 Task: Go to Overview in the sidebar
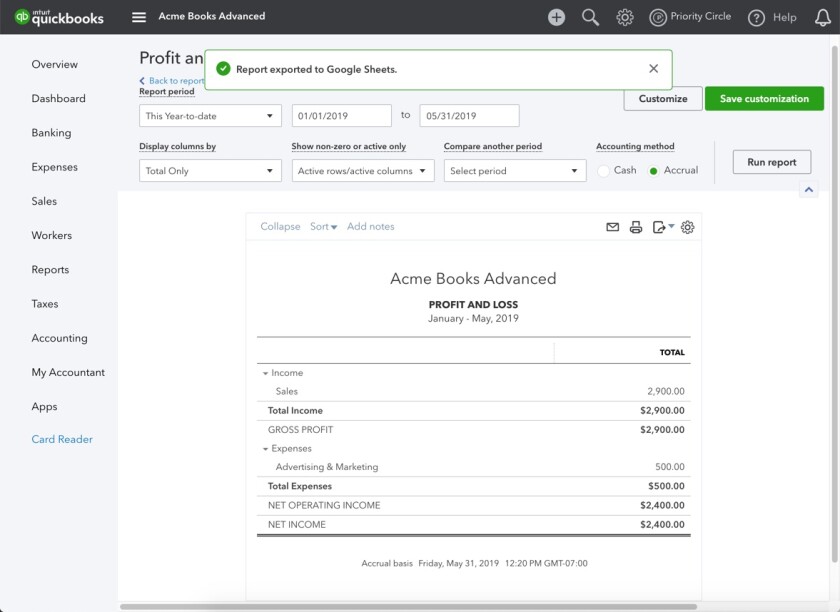(x=55, y=64)
